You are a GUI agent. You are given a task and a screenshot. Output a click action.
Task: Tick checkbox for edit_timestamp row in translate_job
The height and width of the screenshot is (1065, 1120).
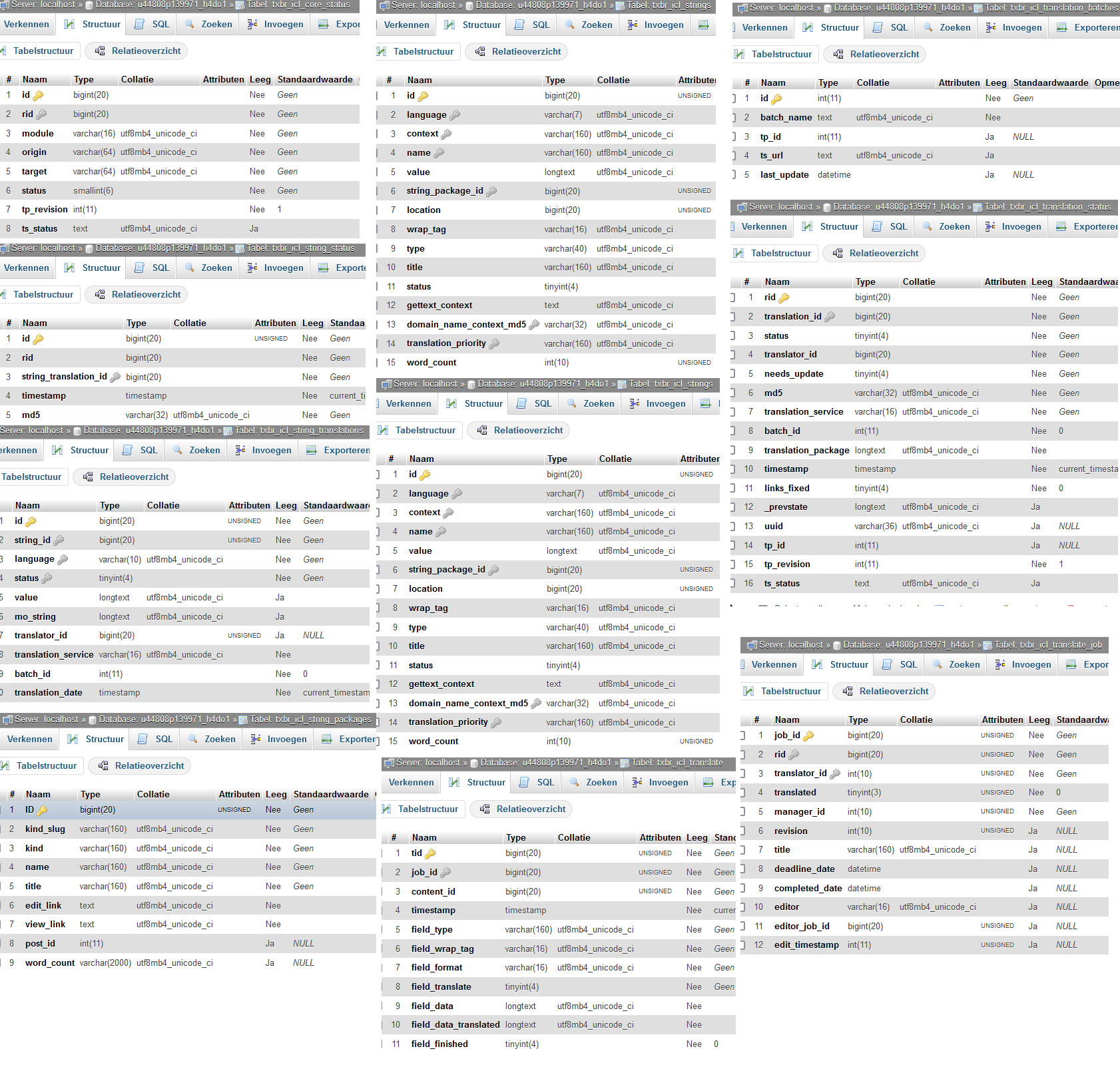coord(742,945)
